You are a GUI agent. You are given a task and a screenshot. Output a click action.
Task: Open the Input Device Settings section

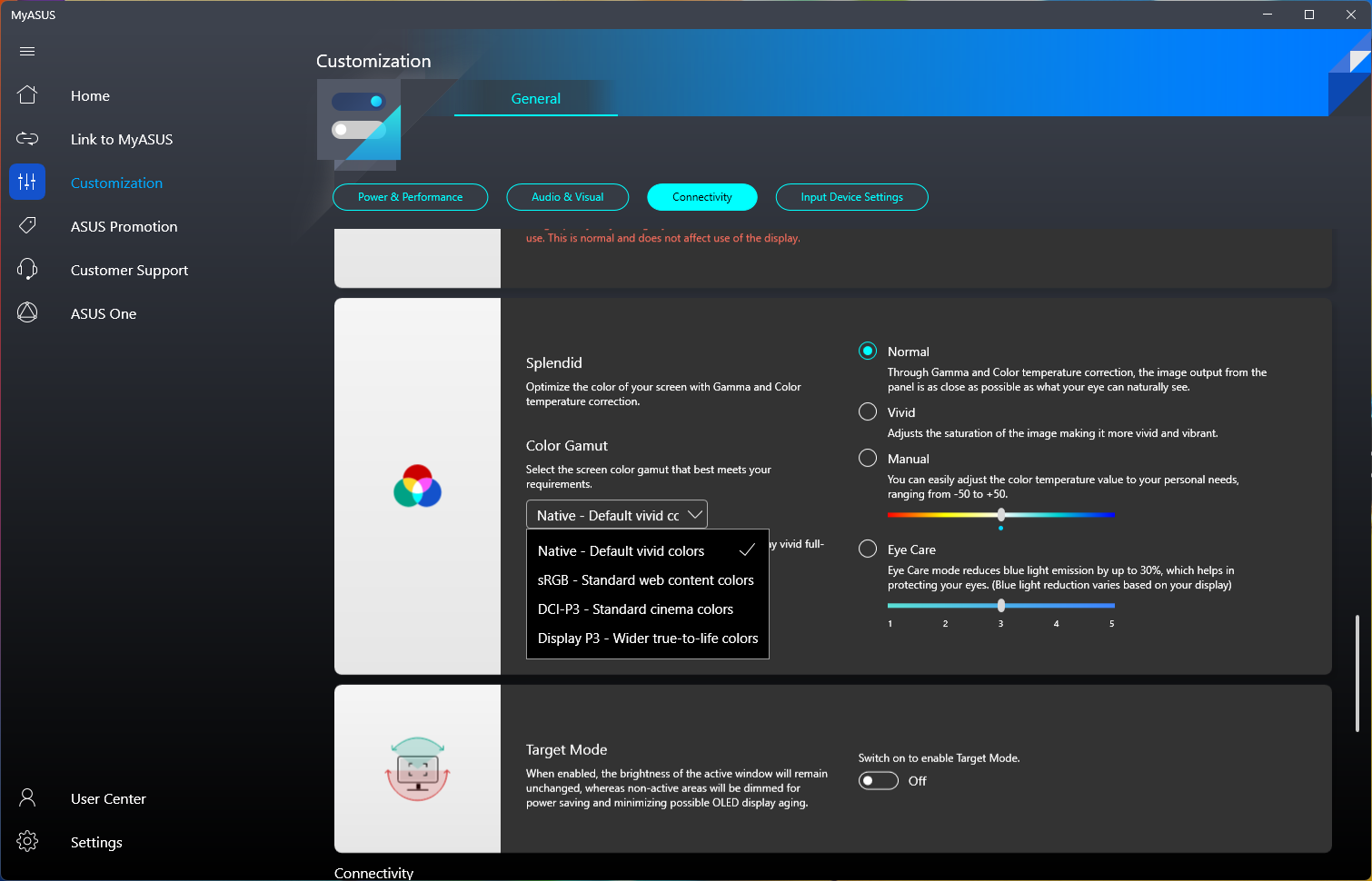[852, 197]
